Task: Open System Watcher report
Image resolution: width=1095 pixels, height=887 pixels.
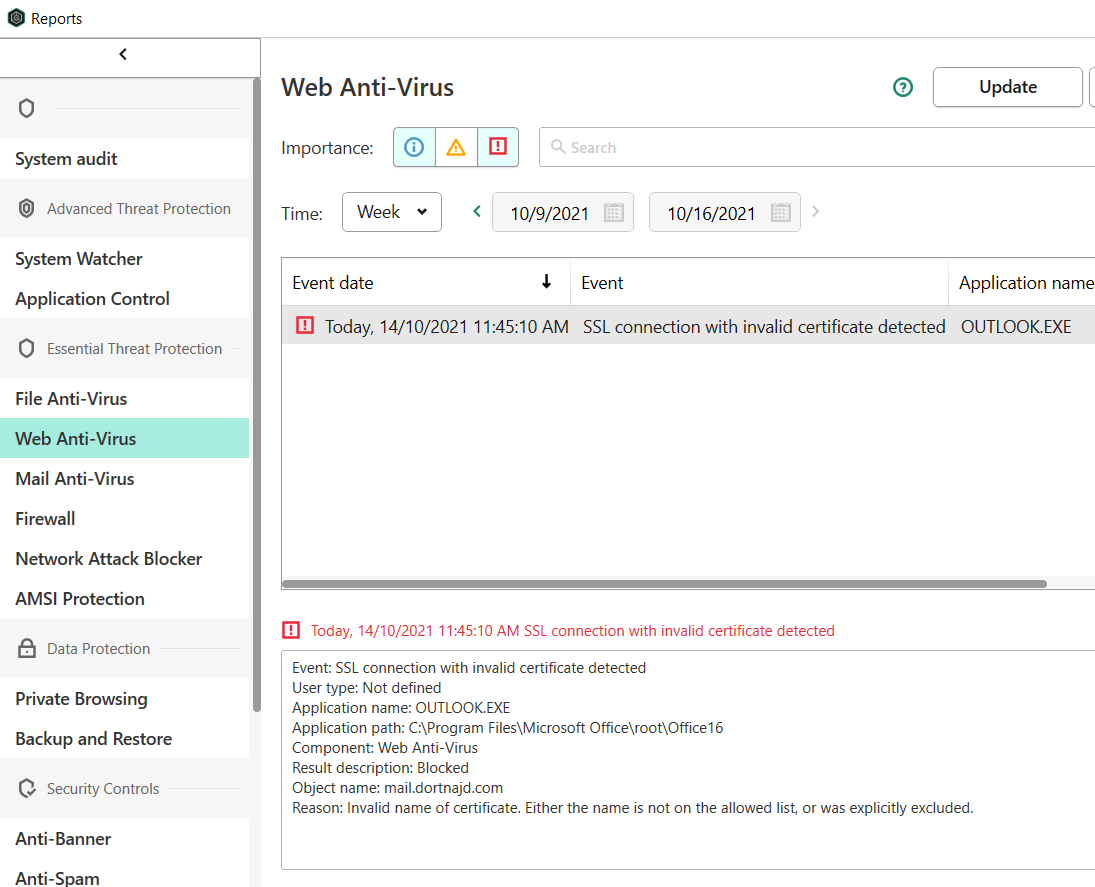Action: click(124, 258)
